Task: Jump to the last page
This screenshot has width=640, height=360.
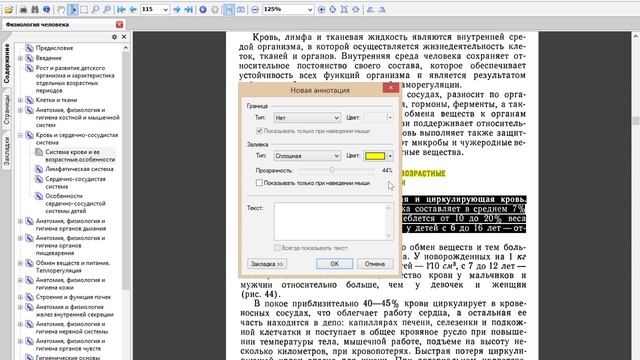Action: point(188,9)
